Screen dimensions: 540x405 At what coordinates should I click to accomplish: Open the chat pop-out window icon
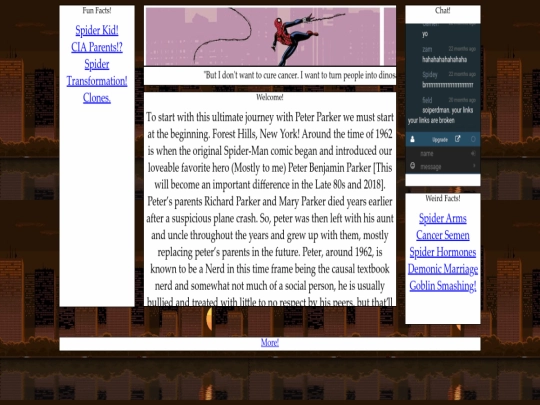point(457,139)
